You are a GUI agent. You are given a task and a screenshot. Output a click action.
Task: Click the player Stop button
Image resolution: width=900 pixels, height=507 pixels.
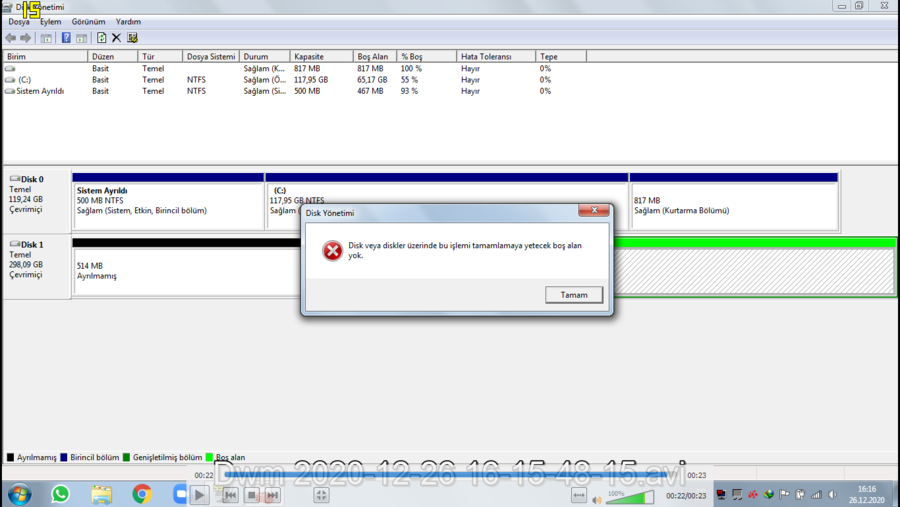[251, 495]
